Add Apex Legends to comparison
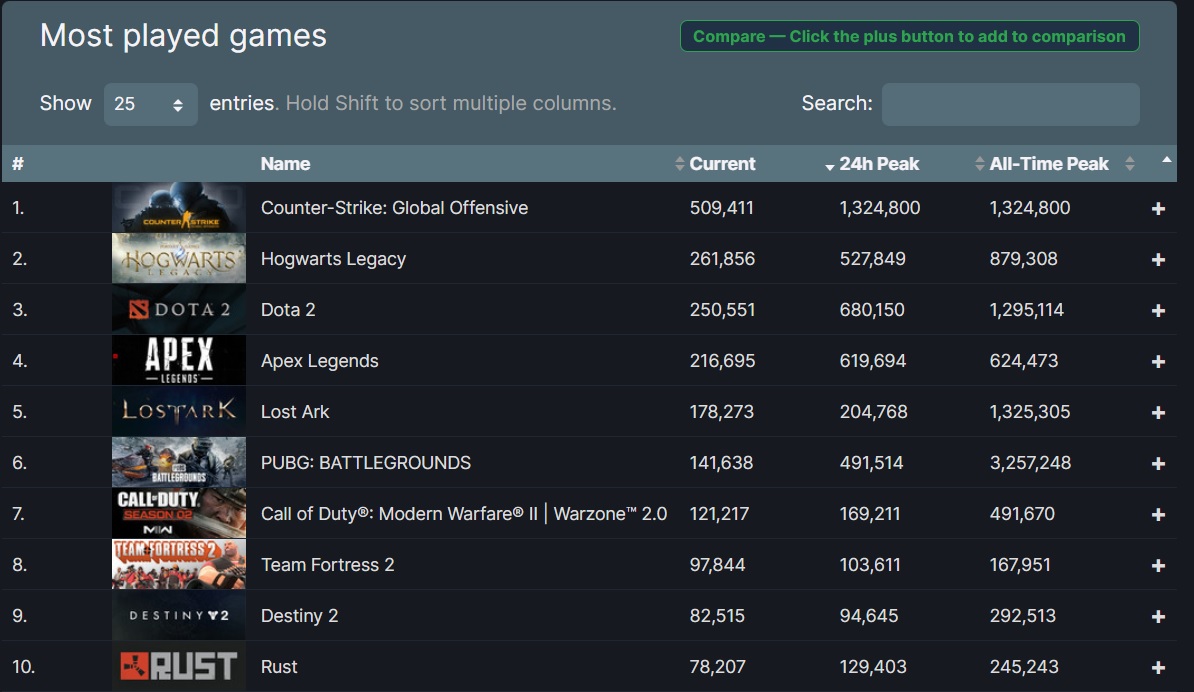This screenshot has width=1194, height=692. 1158,362
